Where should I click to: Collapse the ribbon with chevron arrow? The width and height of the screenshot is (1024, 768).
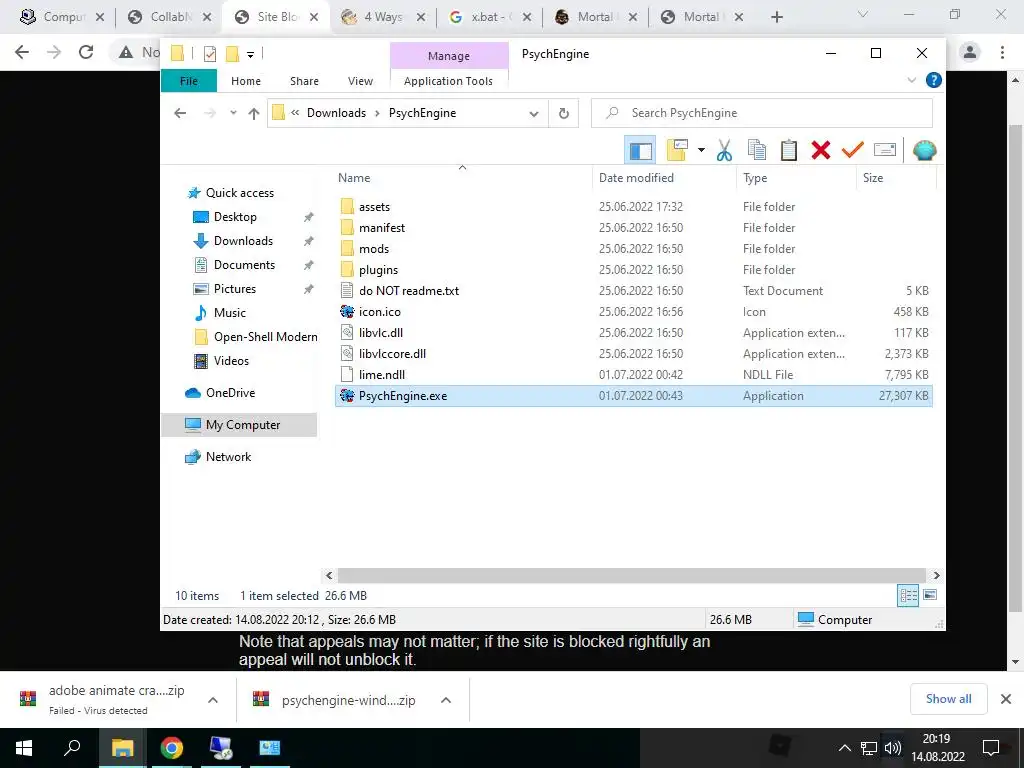912,80
